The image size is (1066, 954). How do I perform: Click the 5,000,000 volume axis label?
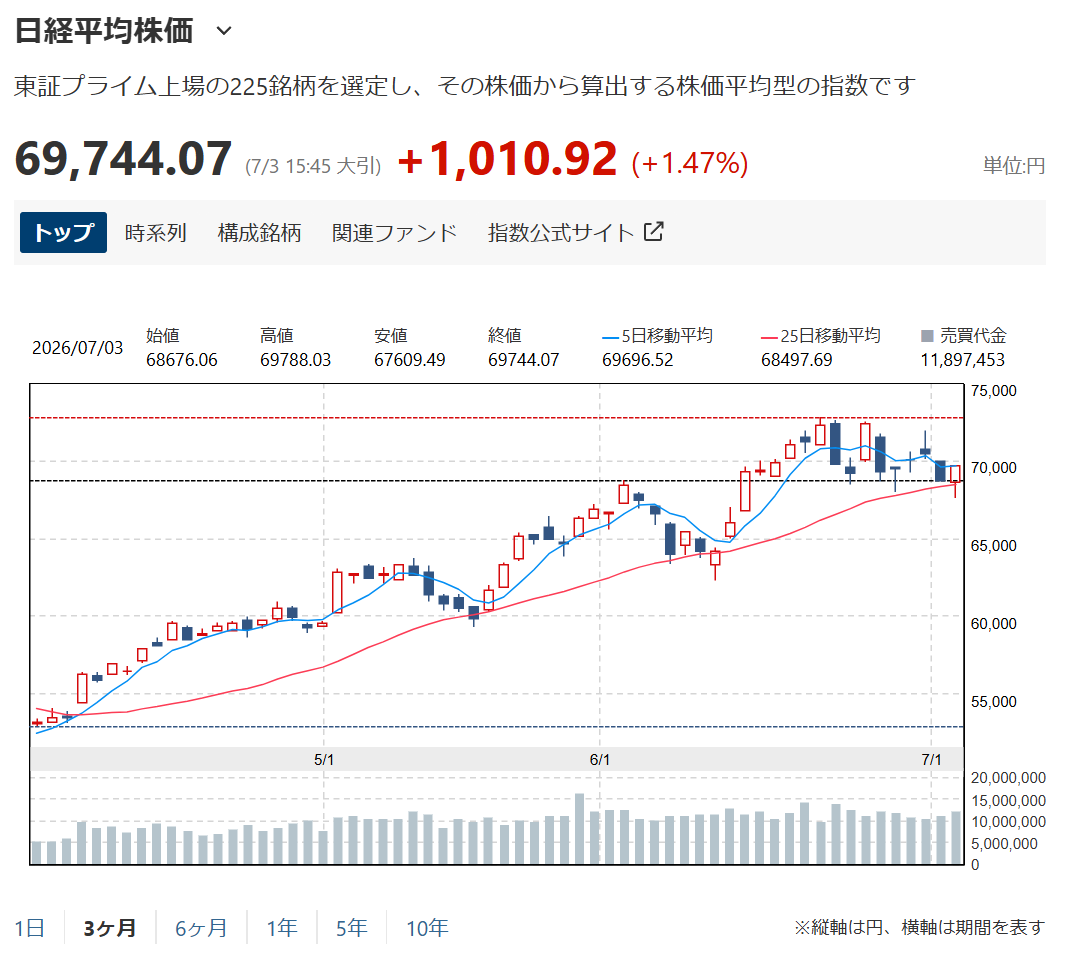click(x=1004, y=843)
